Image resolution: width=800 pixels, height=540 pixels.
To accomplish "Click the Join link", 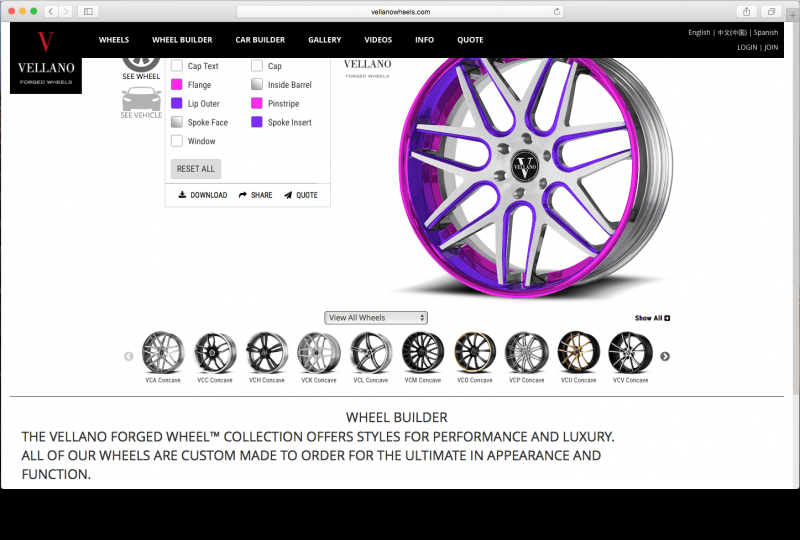I will pyautogui.click(x=771, y=47).
